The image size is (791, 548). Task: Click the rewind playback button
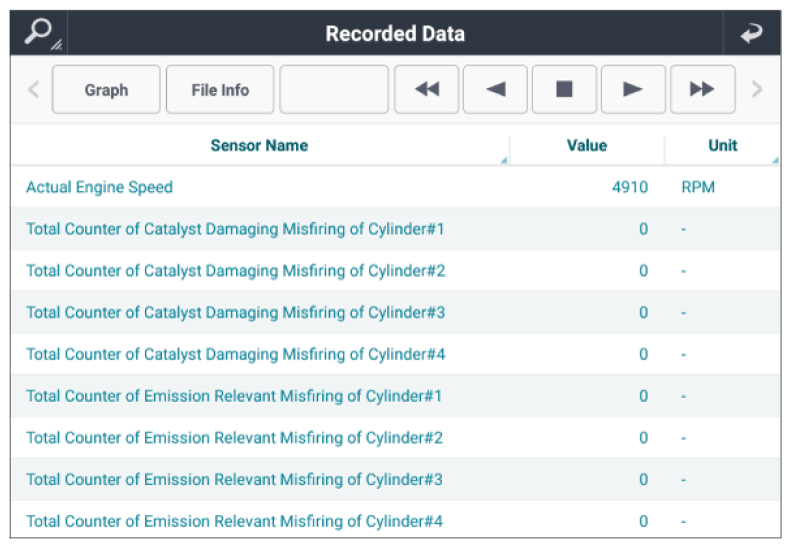[x=427, y=90]
